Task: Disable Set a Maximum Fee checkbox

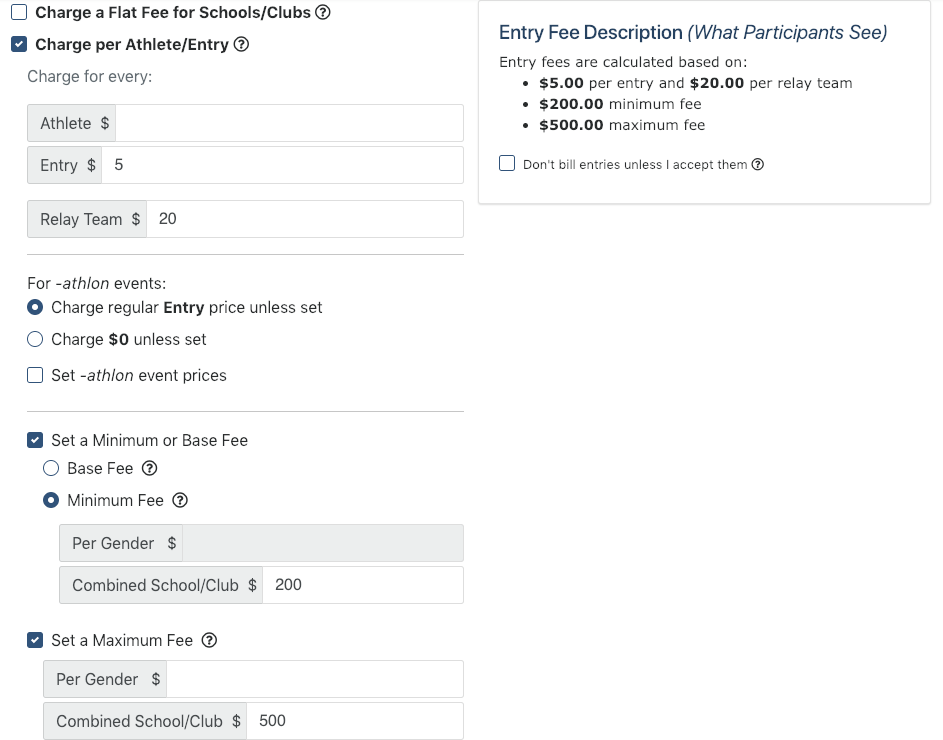Action: pyautogui.click(x=35, y=640)
